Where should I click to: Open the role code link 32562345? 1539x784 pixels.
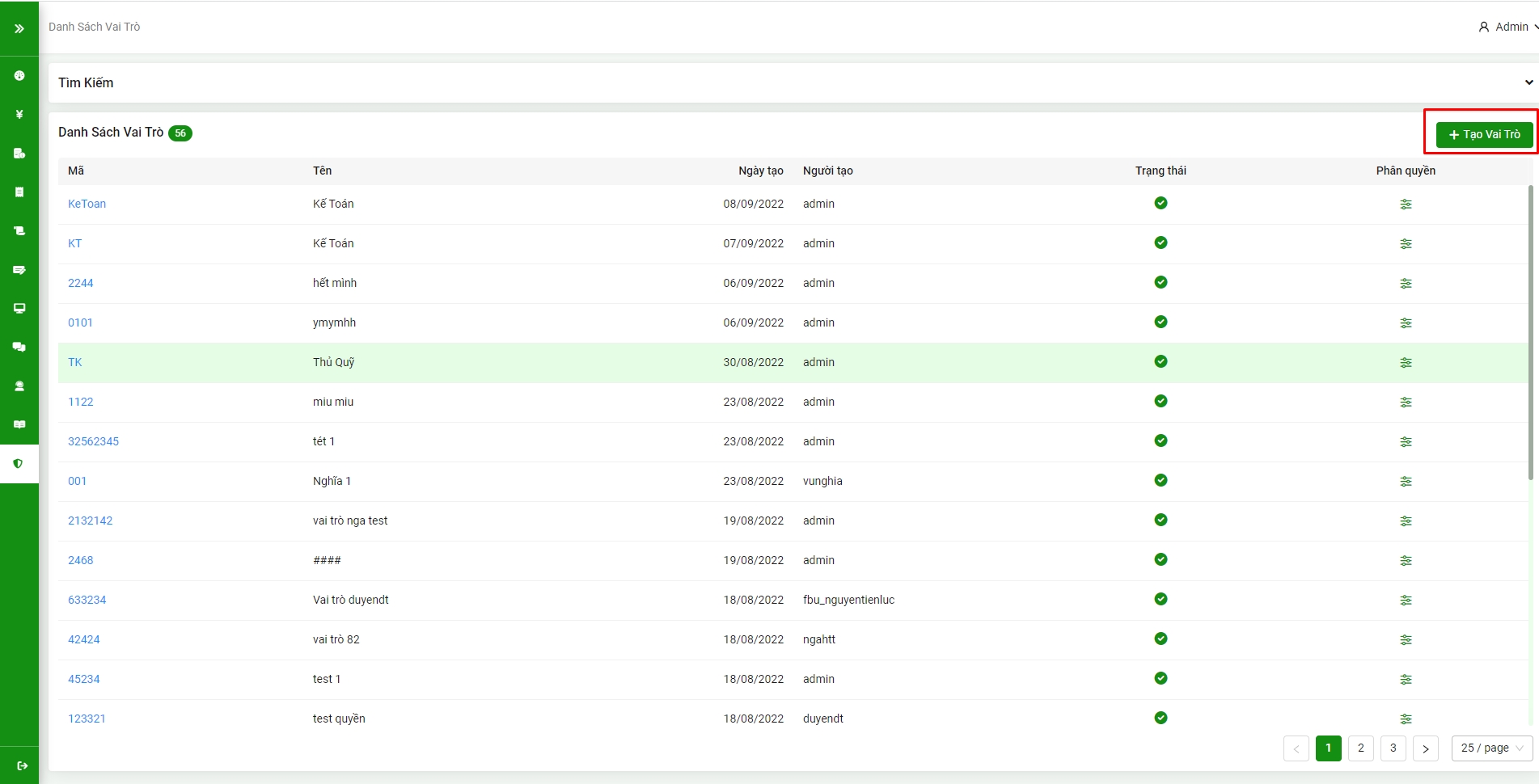pos(93,441)
